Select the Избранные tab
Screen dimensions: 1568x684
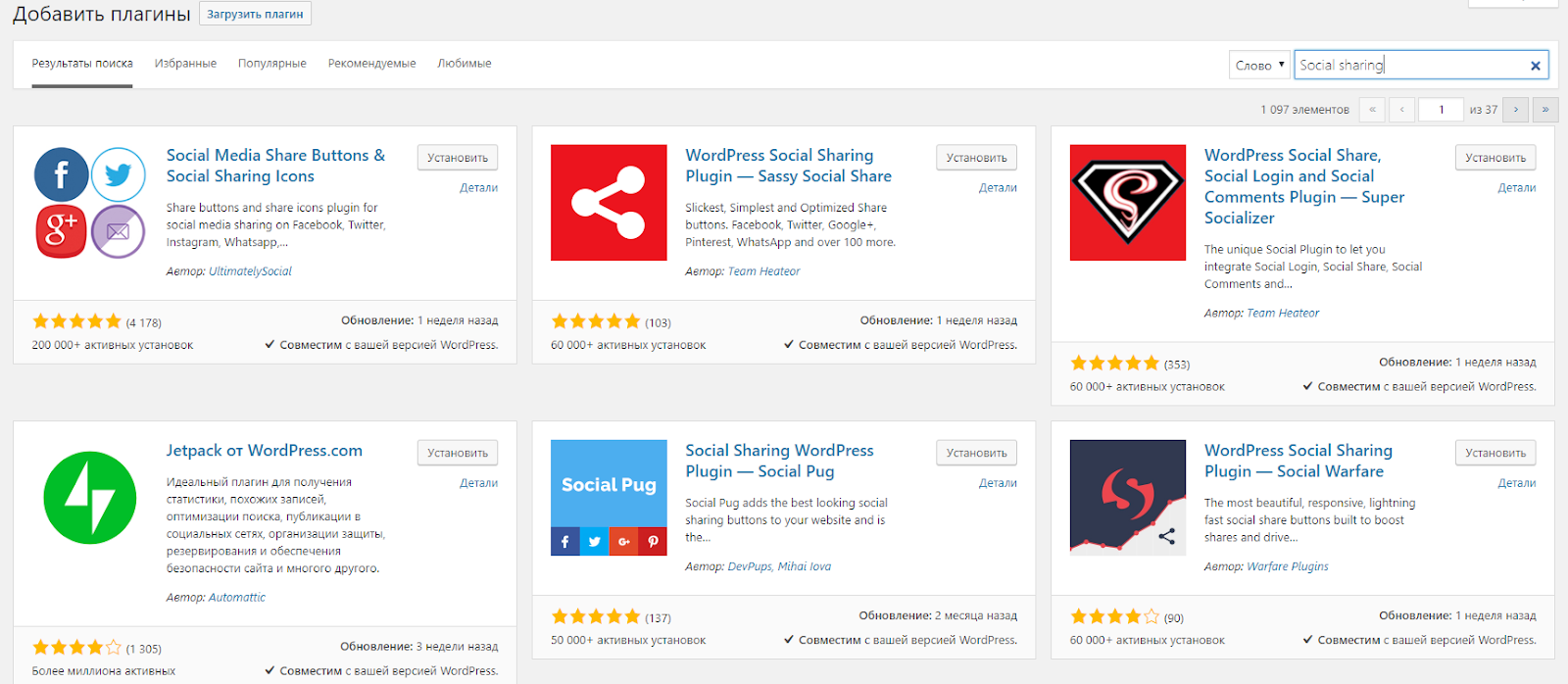(185, 64)
